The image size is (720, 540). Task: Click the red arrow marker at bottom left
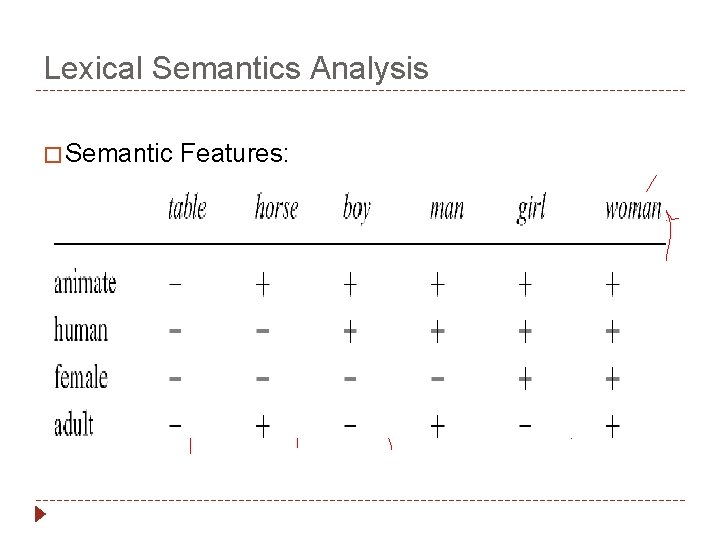pyautogui.click(x=40, y=516)
